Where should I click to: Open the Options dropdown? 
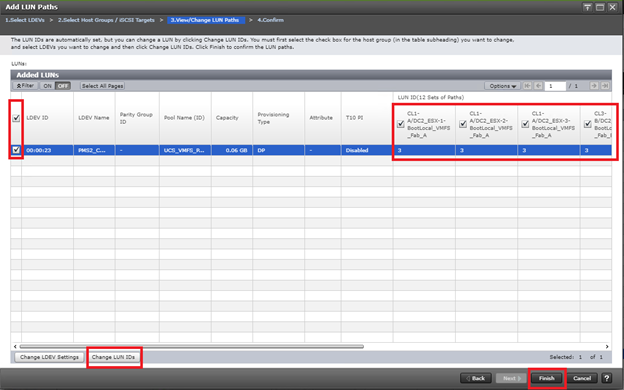502,86
